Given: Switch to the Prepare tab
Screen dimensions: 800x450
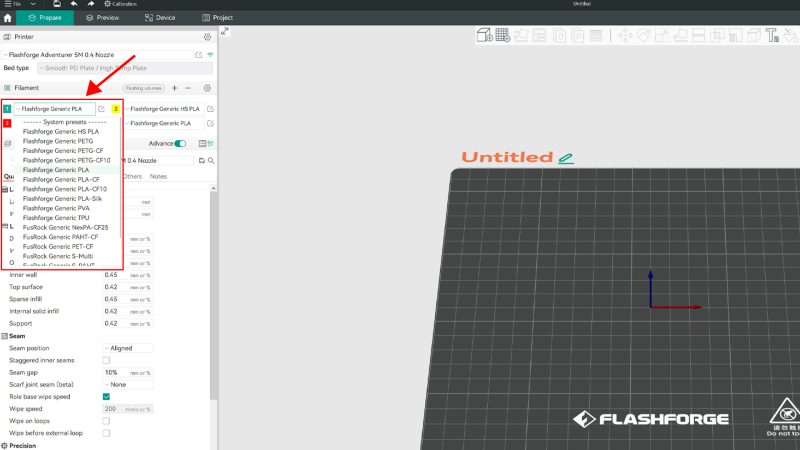Looking at the screenshot, I should click(45, 17).
